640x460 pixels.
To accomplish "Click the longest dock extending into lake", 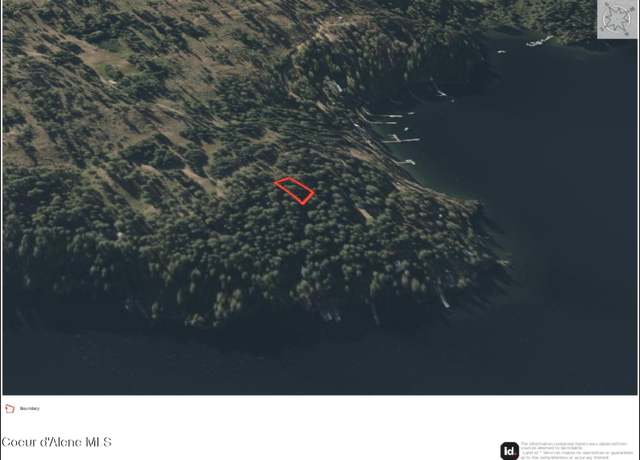I will 401,140.
